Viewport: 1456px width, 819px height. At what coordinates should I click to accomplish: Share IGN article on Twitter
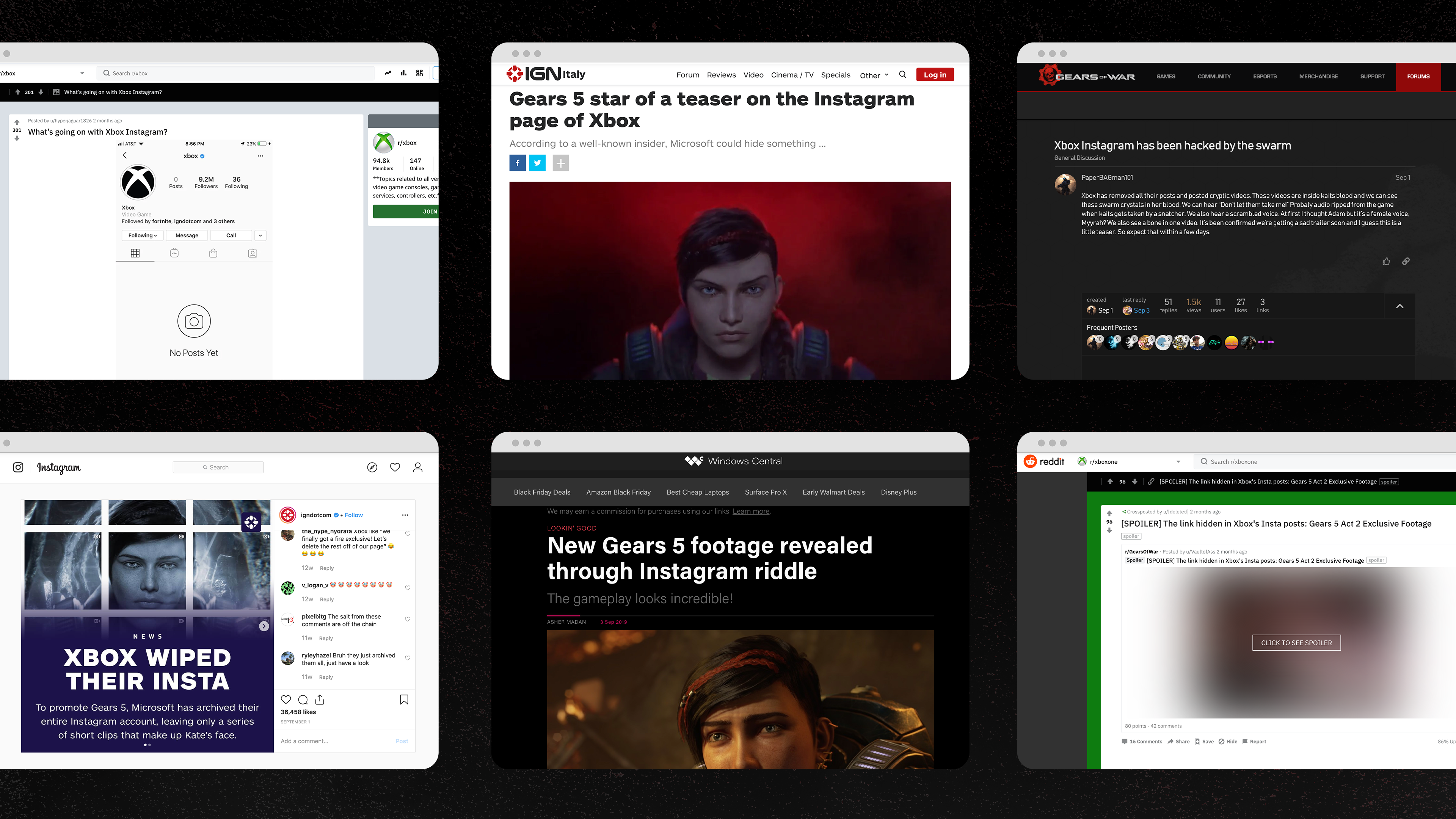pyautogui.click(x=538, y=163)
